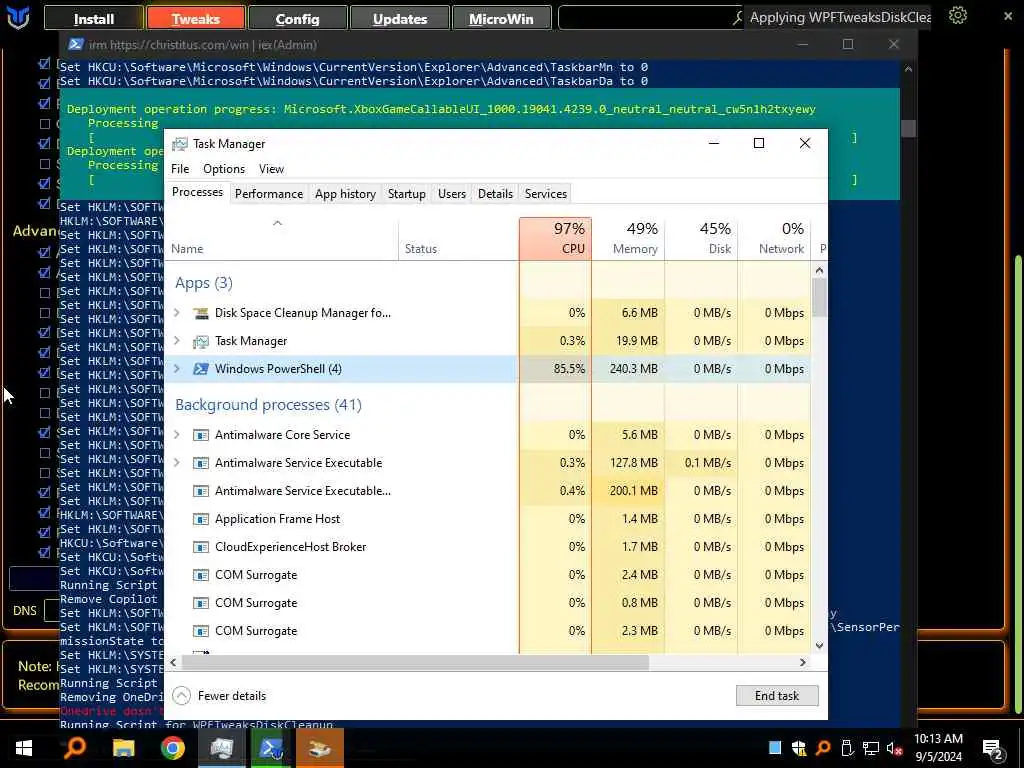This screenshot has height=768, width=1024.
Task: Click the scroll-down arrow in the process list
Action: click(819, 646)
